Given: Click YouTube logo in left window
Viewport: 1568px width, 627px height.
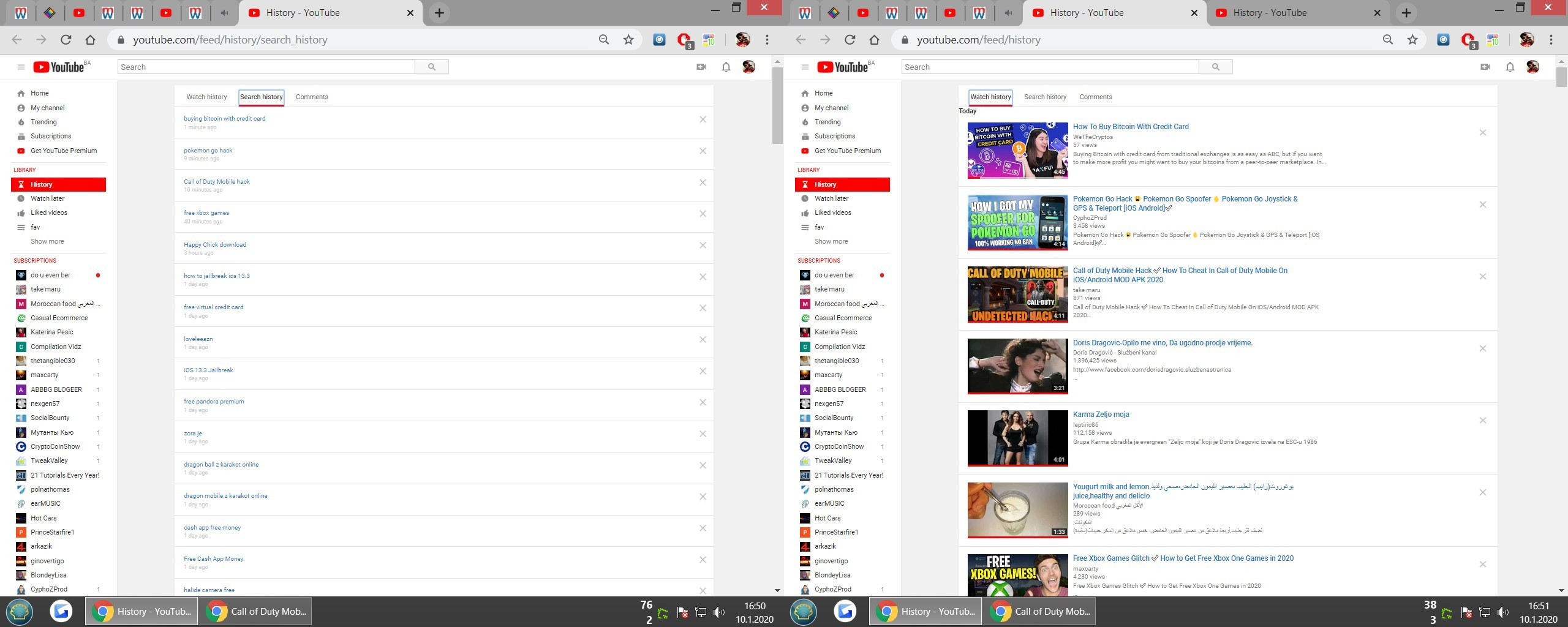Looking at the screenshot, I should (59, 67).
